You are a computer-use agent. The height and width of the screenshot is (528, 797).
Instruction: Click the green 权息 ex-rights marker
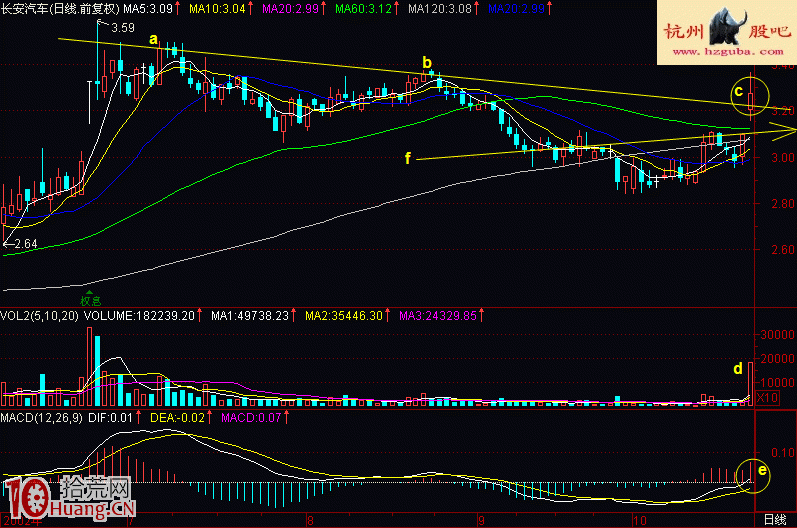[91, 297]
